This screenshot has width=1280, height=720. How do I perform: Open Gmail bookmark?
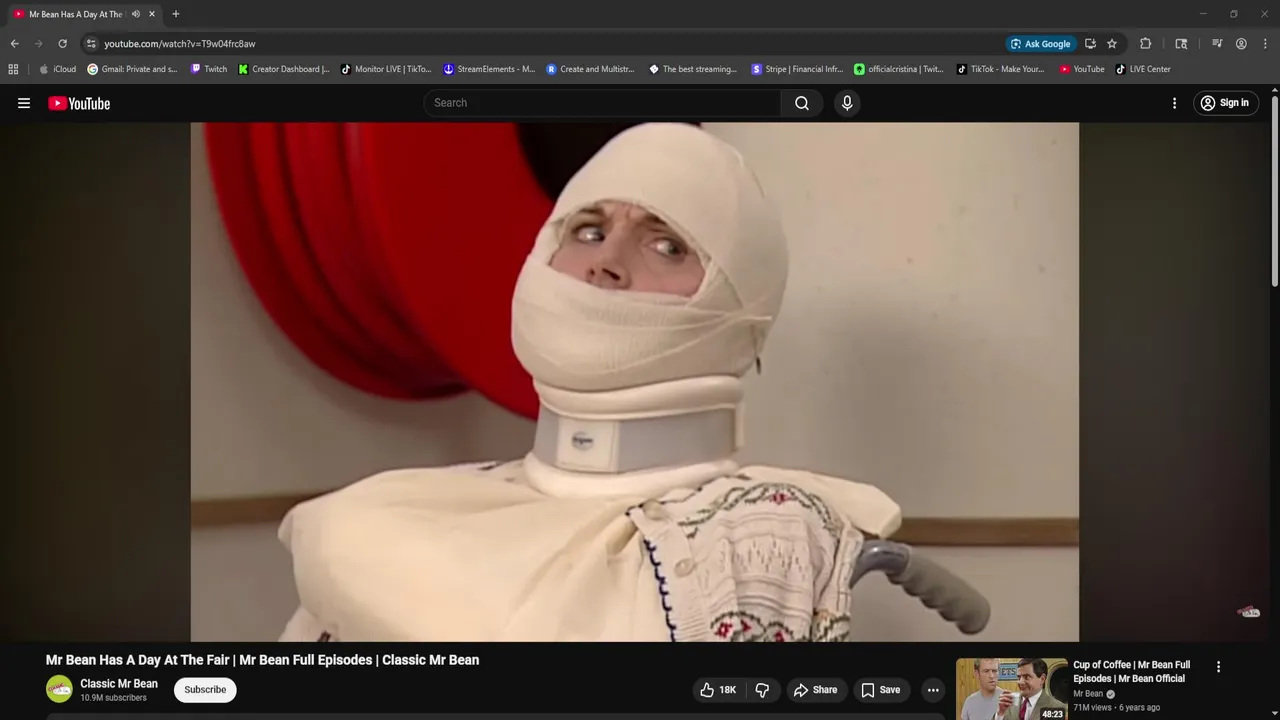tap(132, 69)
